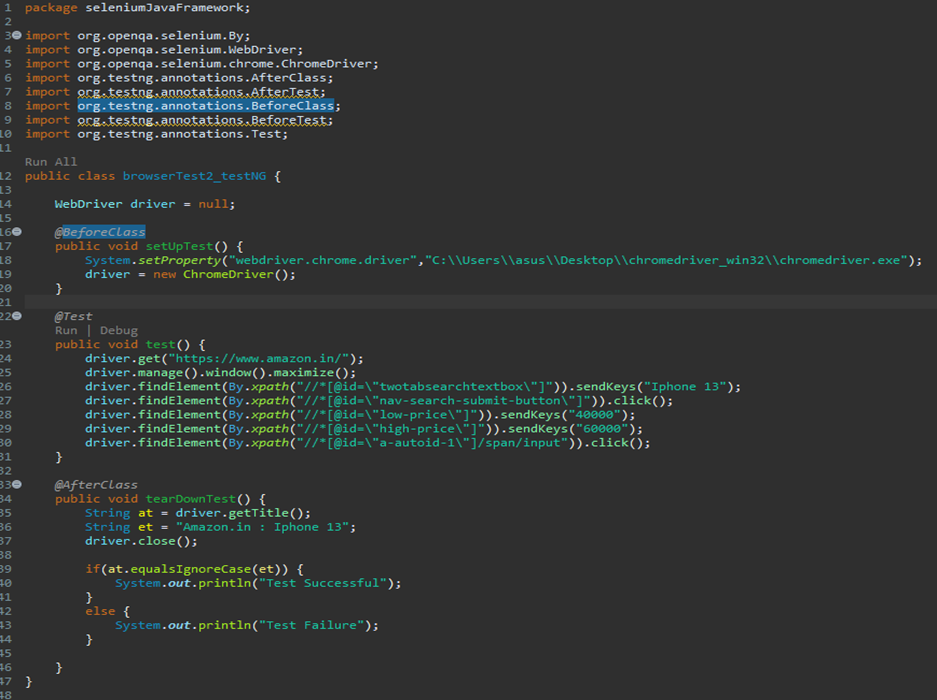Click the twotabsearchtextbox xpath string

coord(425,387)
